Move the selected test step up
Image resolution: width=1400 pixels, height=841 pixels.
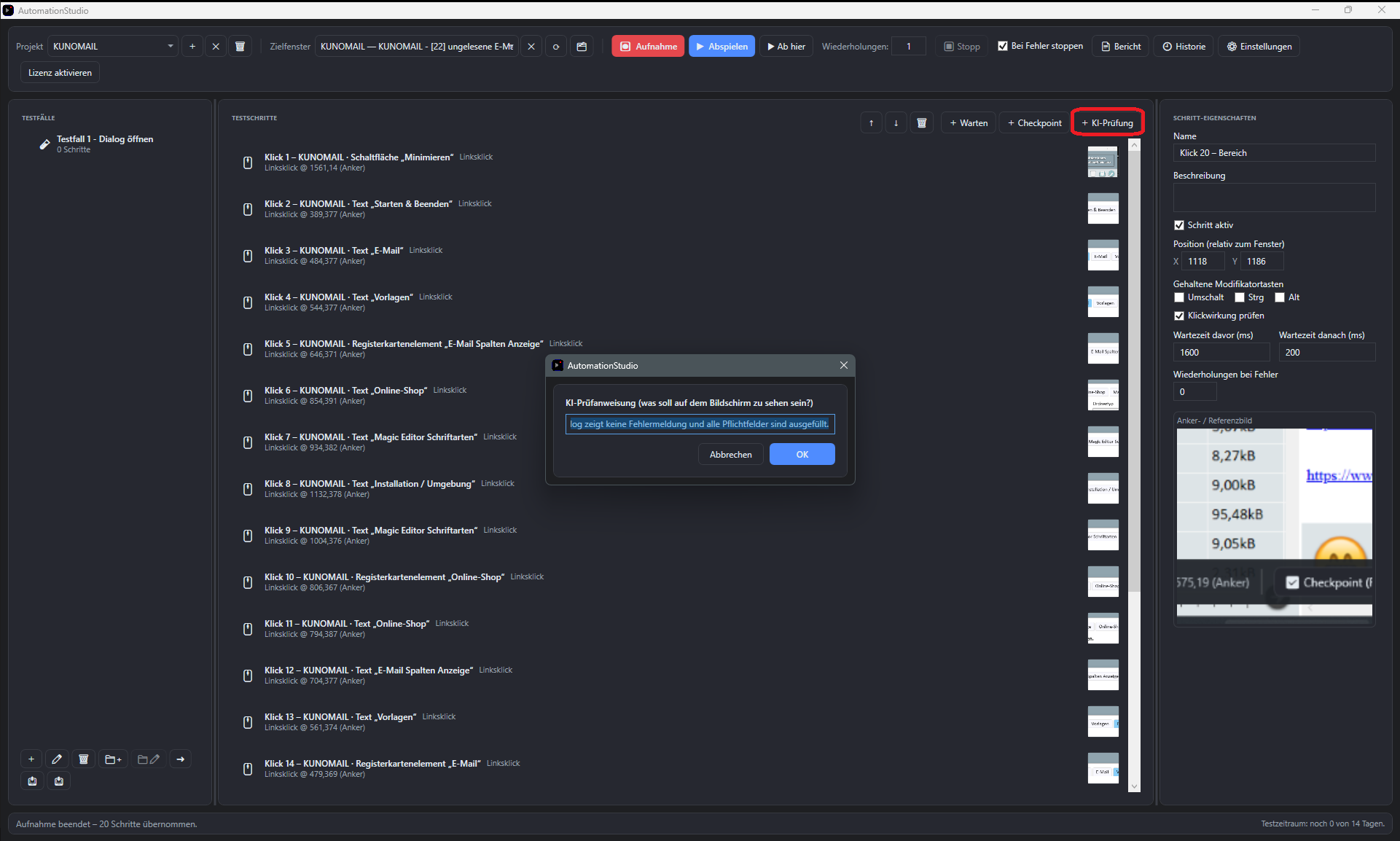tap(871, 123)
